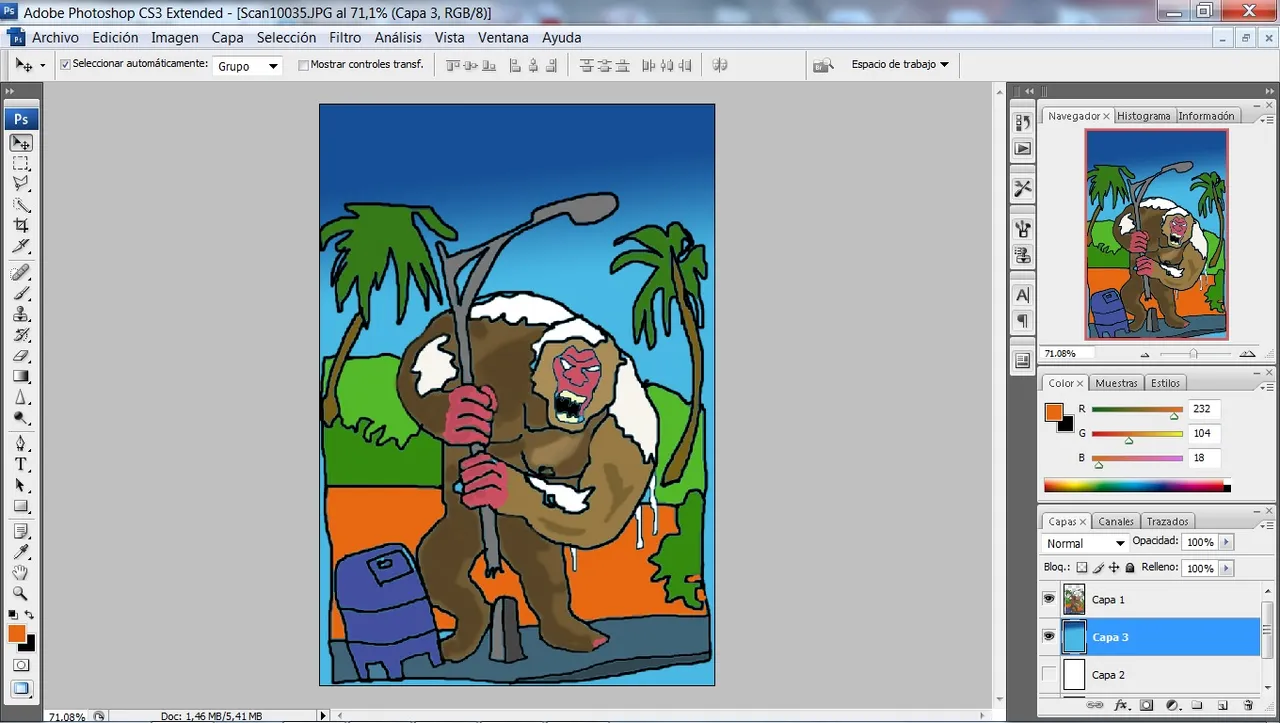Open the Opacidad slider arrow
The height and width of the screenshot is (723, 1280).
1226,542
